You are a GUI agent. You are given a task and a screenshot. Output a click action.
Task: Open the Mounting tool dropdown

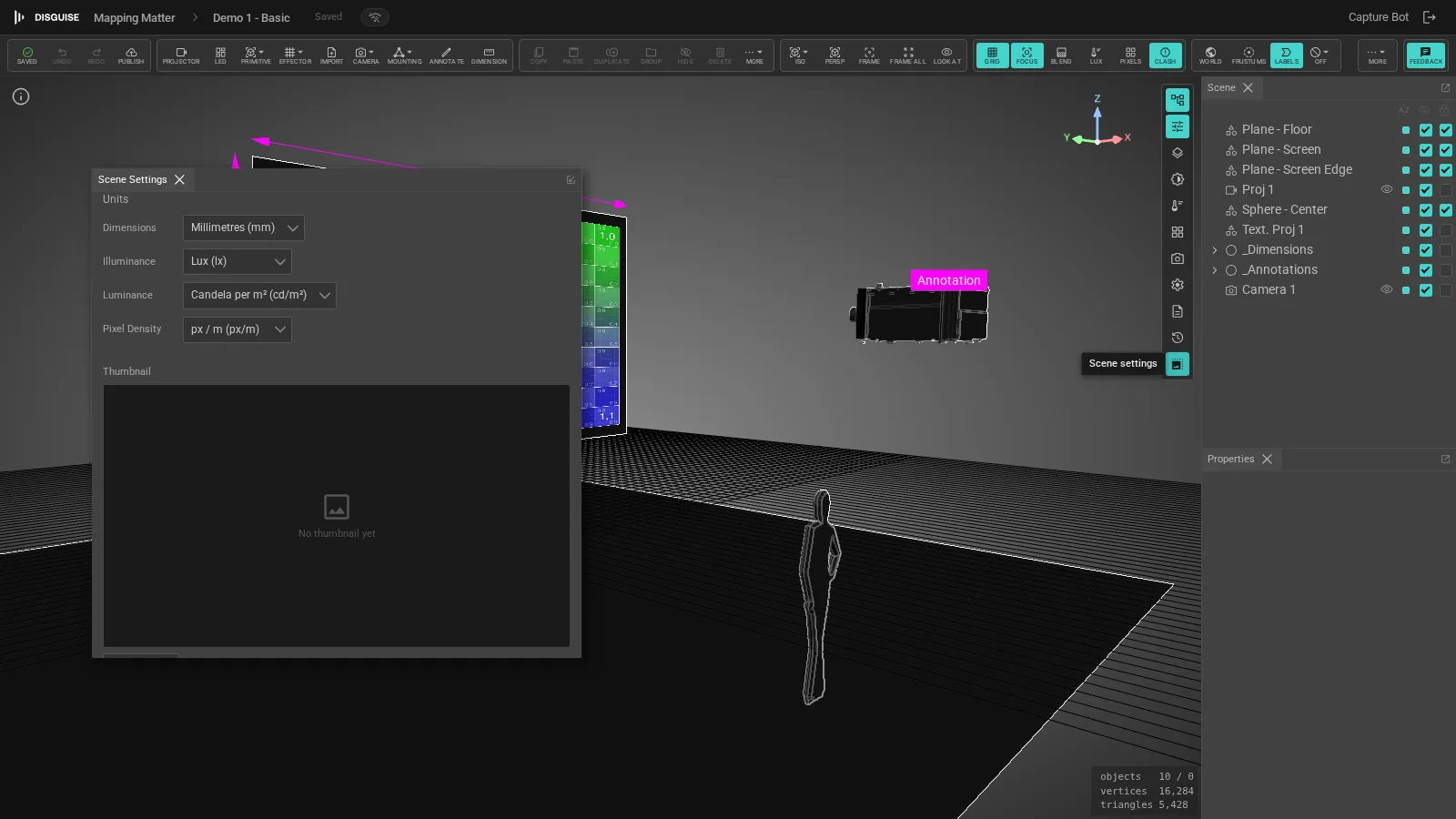[404, 56]
